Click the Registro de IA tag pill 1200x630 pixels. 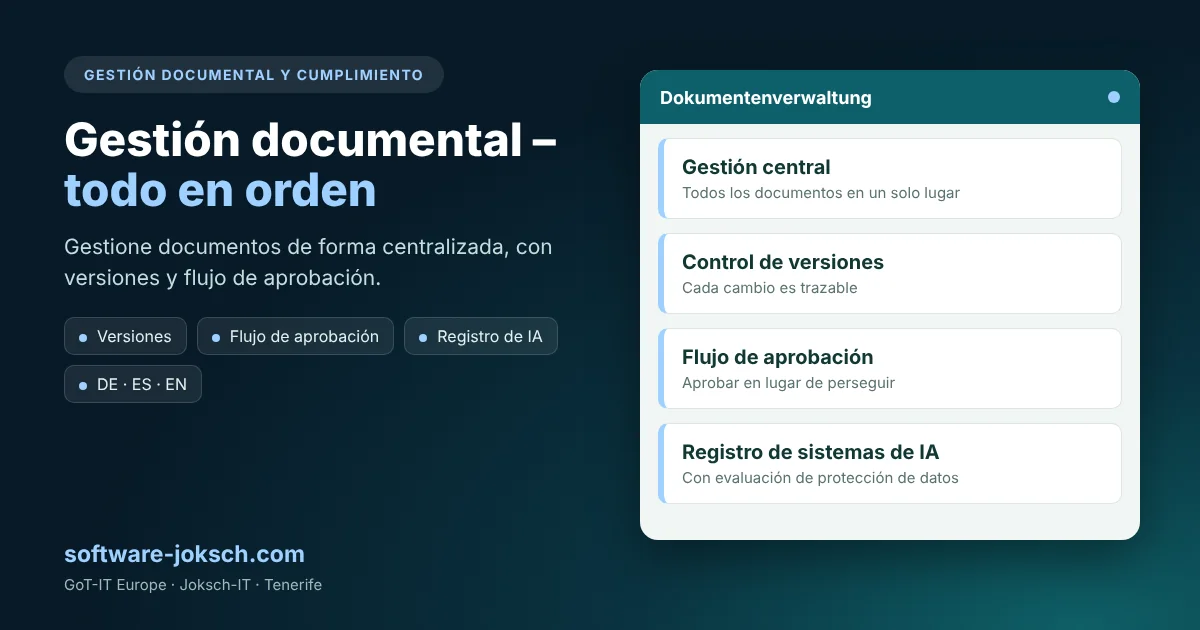[x=481, y=336]
